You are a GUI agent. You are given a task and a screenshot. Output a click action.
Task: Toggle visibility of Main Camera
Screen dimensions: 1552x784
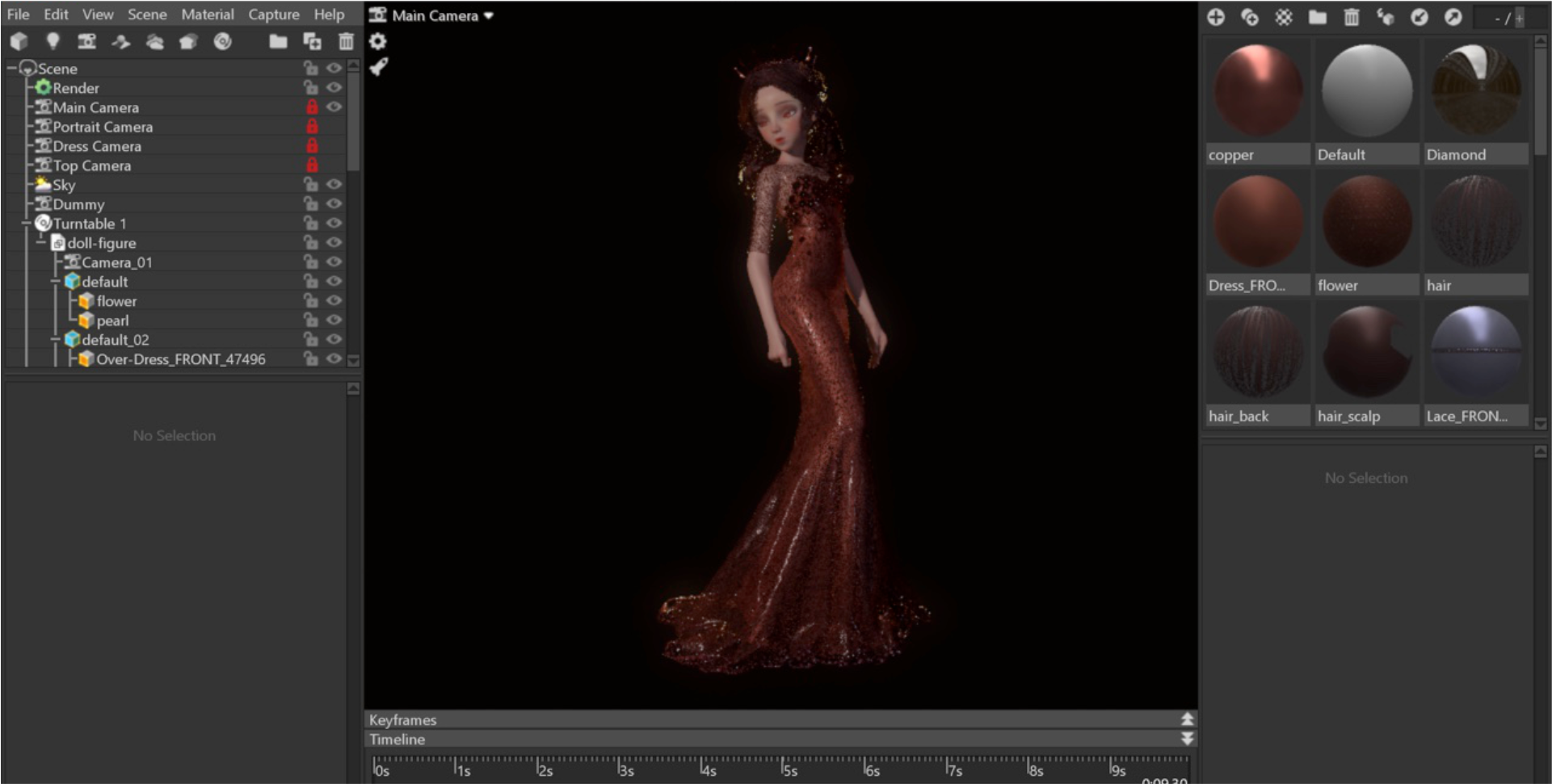(334, 107)
